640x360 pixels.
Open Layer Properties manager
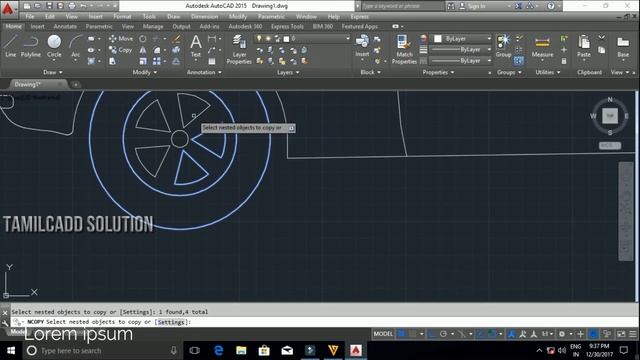click(239, 49)
